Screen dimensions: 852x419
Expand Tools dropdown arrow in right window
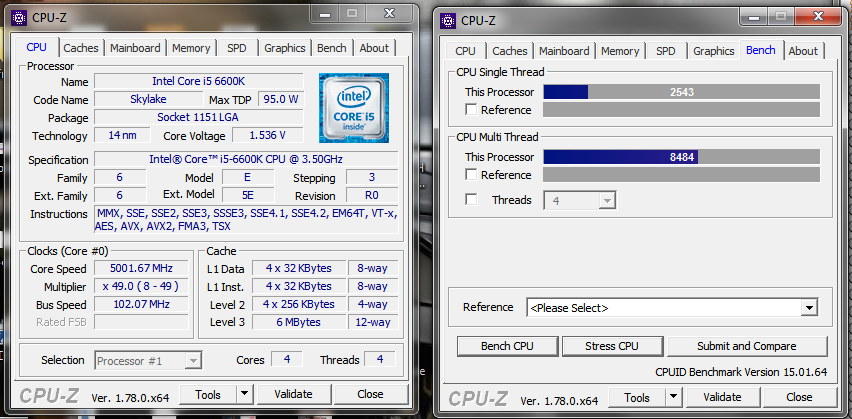pos(674,397)
